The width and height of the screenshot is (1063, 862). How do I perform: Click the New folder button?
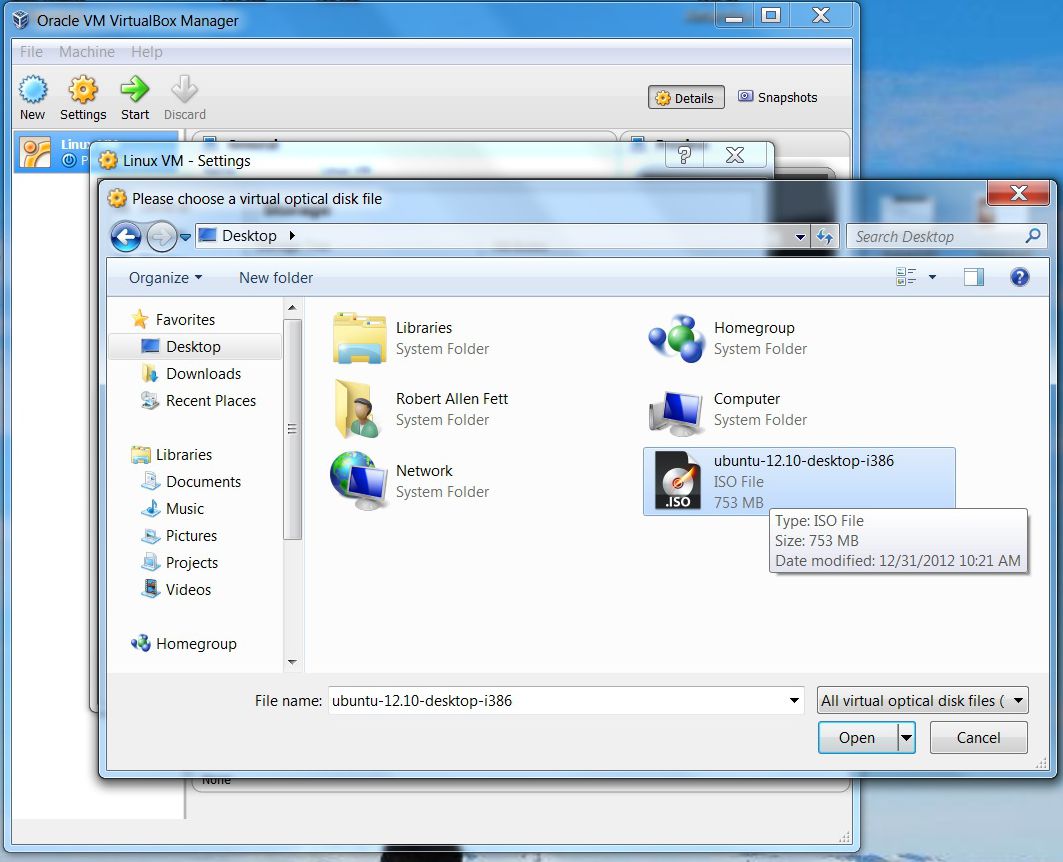[x=276, y=278]
